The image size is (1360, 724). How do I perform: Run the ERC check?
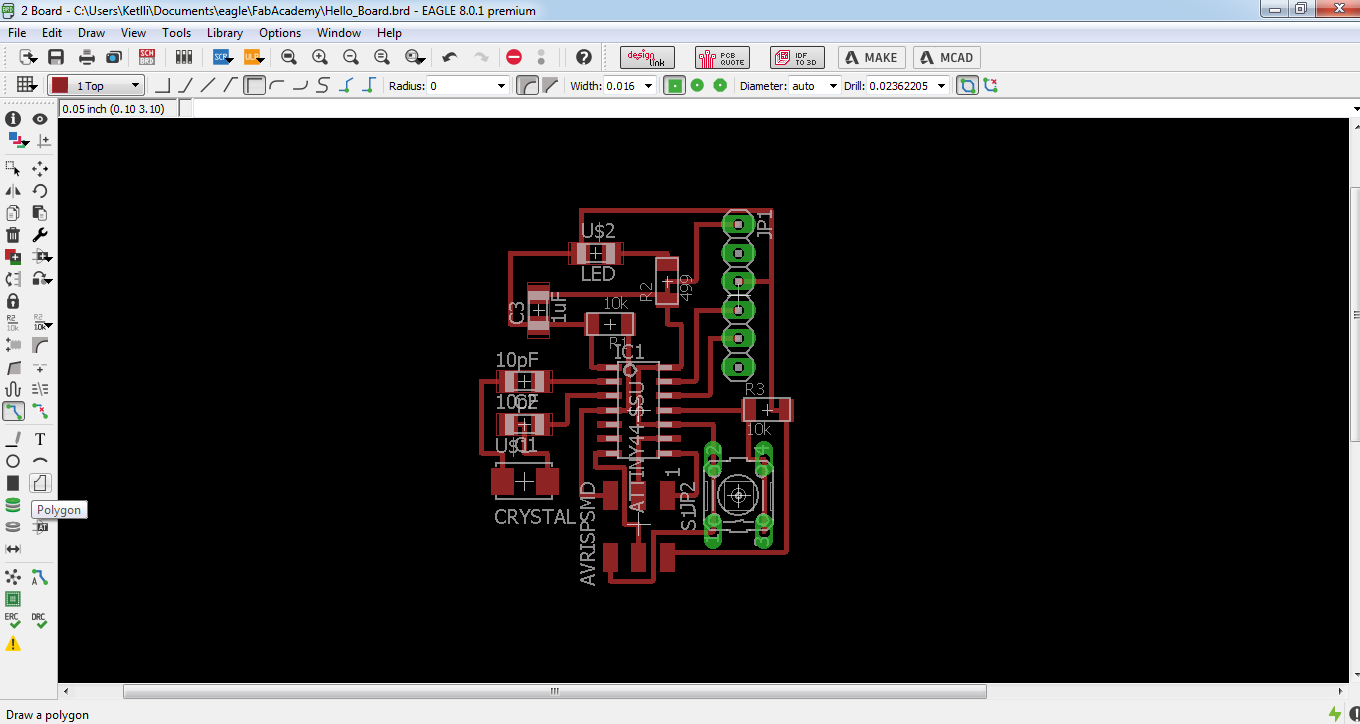[x=13, y=621]
